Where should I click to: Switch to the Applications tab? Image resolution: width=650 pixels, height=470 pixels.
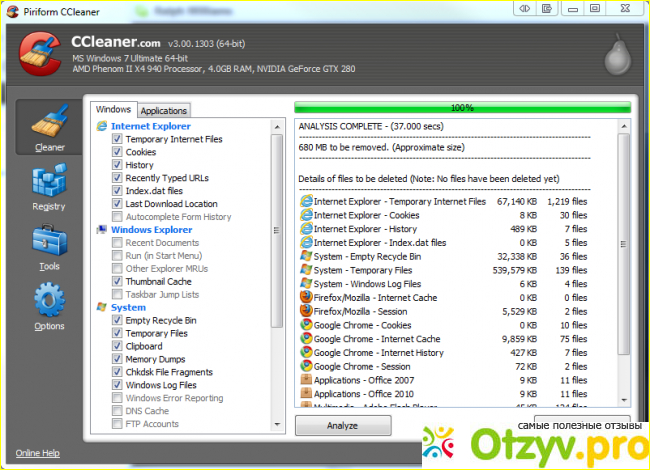click(x=163, y=111)
